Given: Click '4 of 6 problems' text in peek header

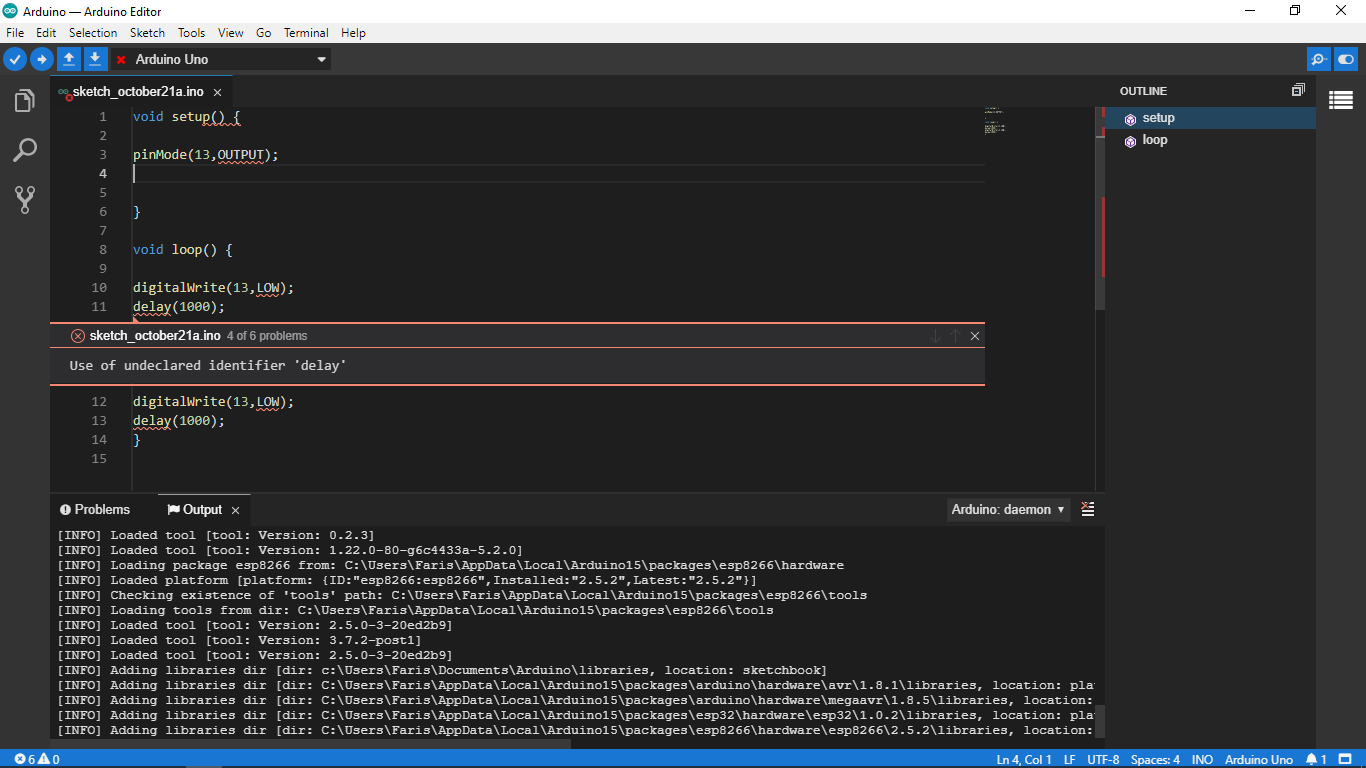Looking at the screenshot, I should 267,336.
